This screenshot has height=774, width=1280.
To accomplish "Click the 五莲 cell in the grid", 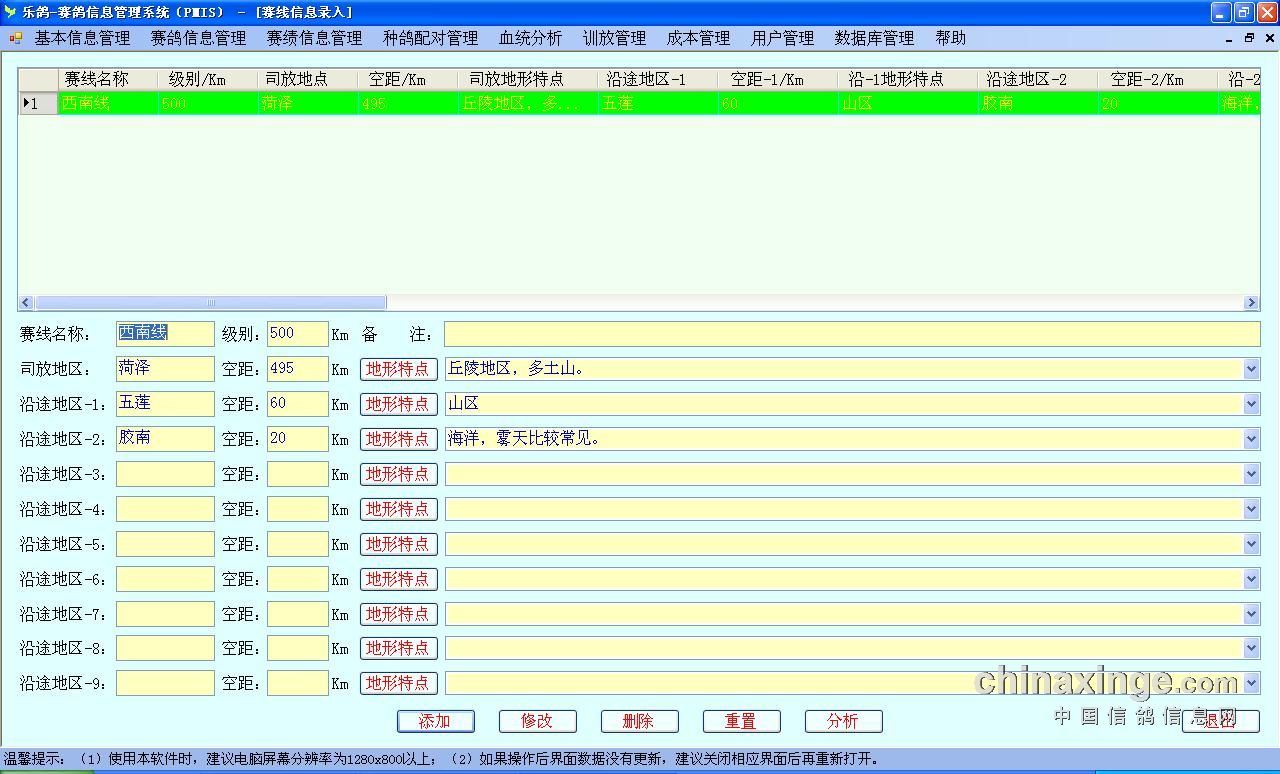I will [657, 103].
